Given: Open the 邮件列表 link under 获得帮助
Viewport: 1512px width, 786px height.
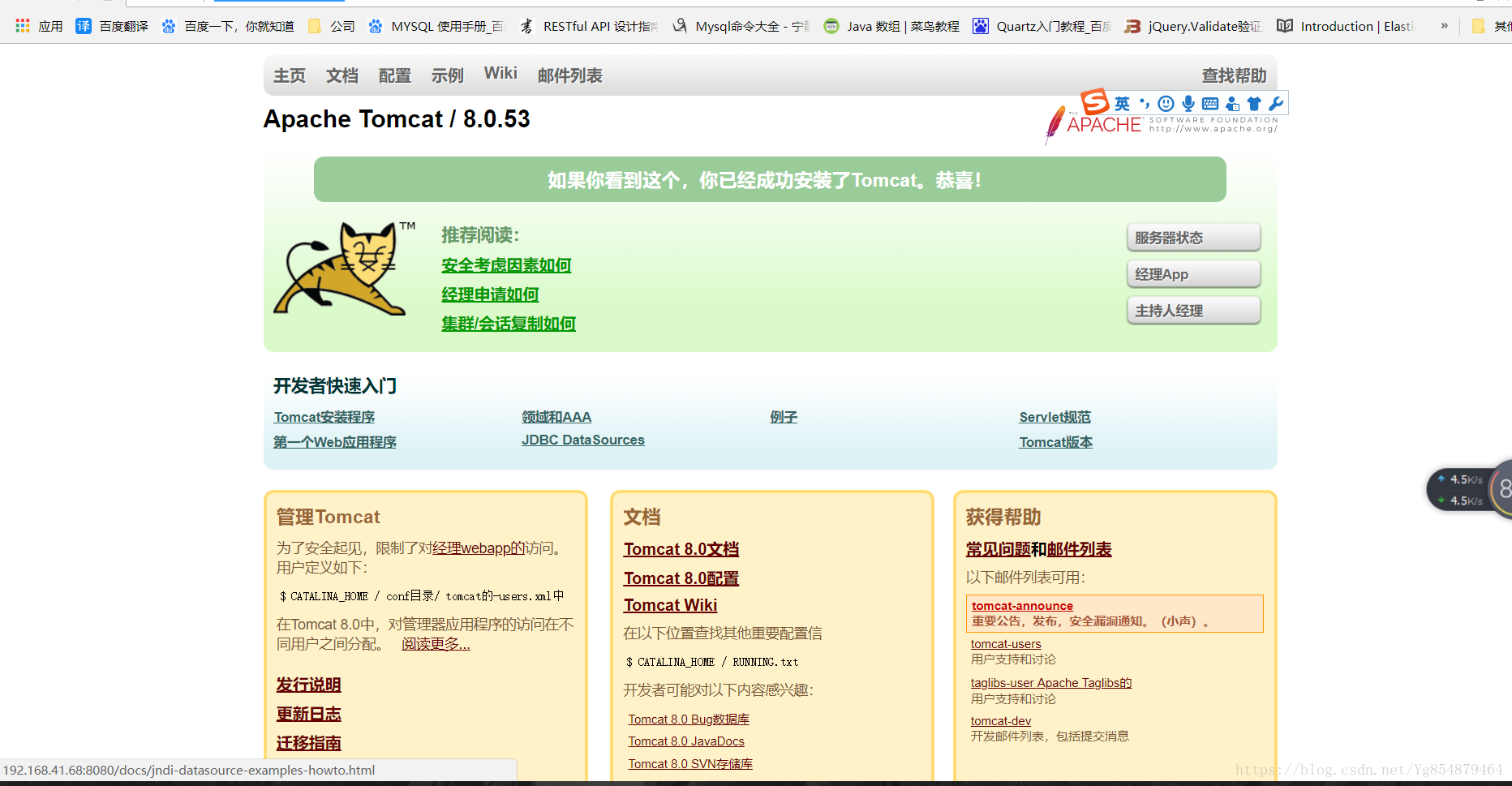Looking at the screenshot, I should coord(1079,549).
